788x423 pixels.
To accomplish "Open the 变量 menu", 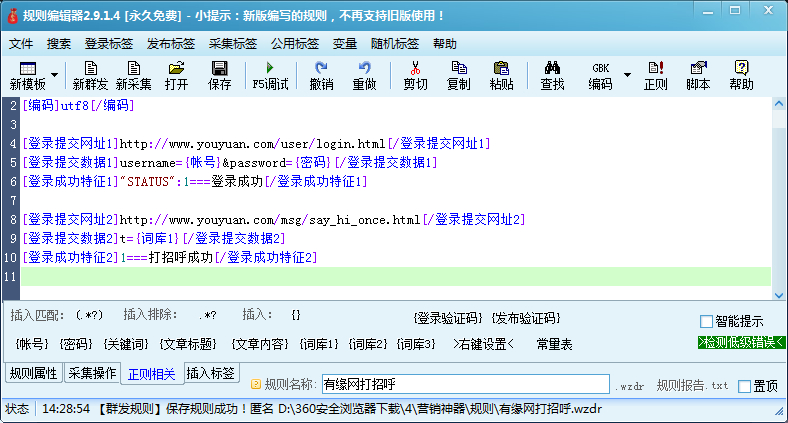I will click(x=345, y=44).
